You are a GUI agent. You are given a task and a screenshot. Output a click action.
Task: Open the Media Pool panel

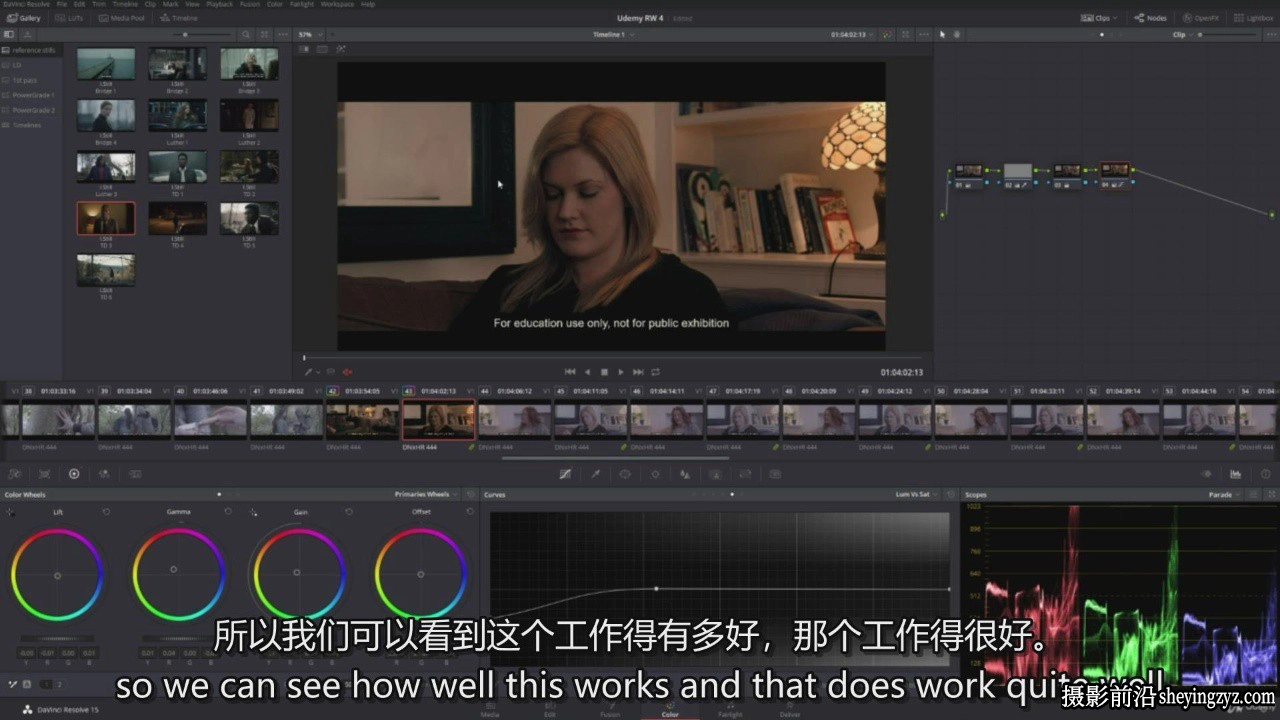point(121,18)
